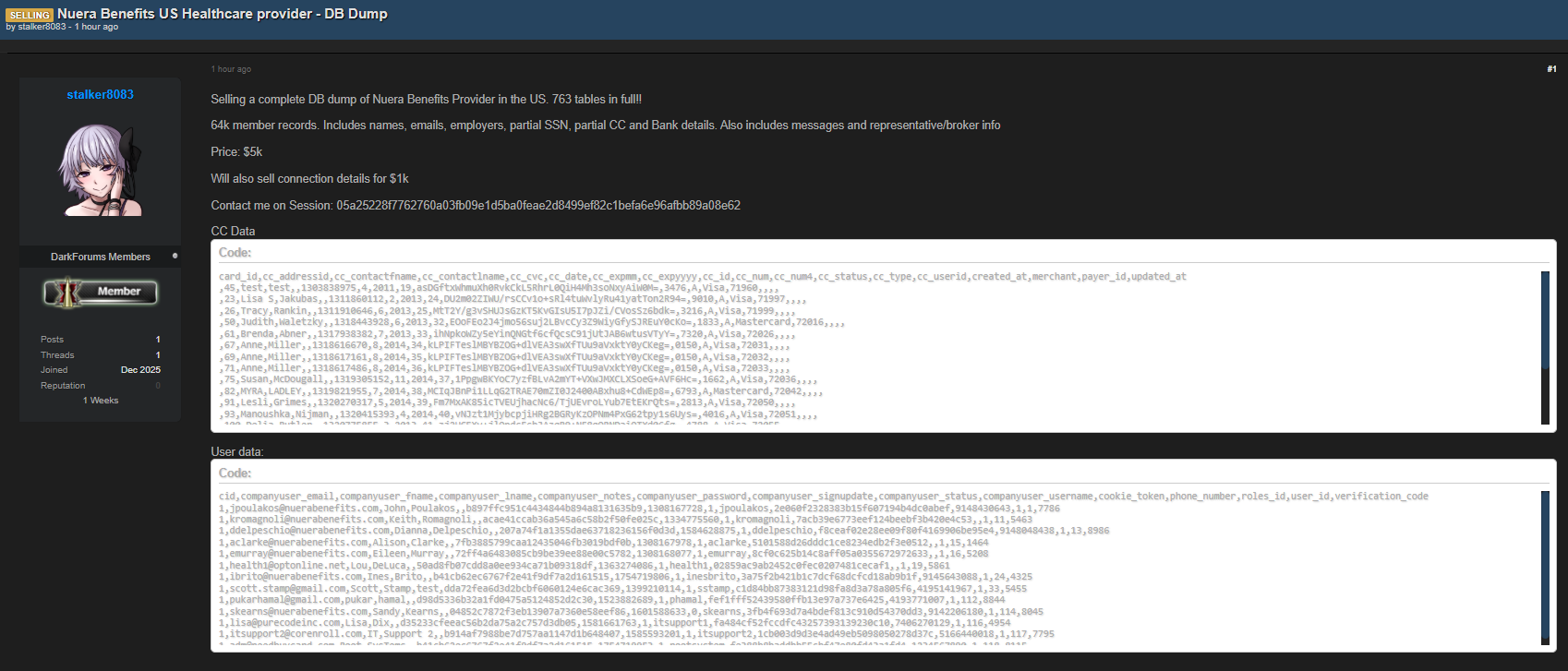The height and width of the screenshot is (671, 1568).
Task: Click the Posts count value
Action: 158,340
